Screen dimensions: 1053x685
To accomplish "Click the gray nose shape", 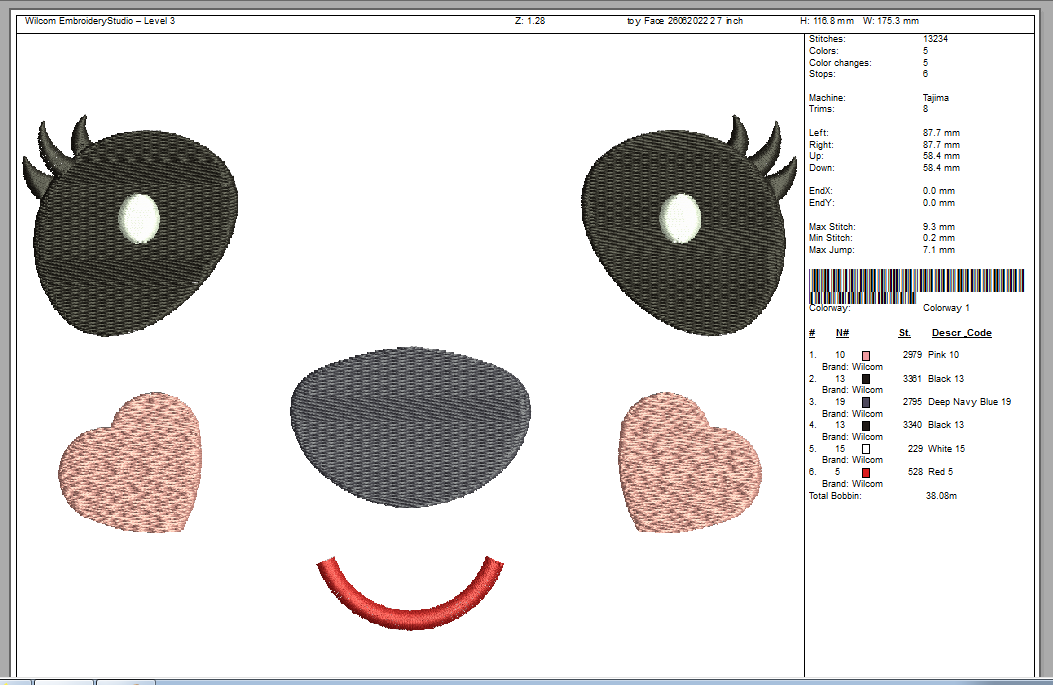I will coord(410,427).
